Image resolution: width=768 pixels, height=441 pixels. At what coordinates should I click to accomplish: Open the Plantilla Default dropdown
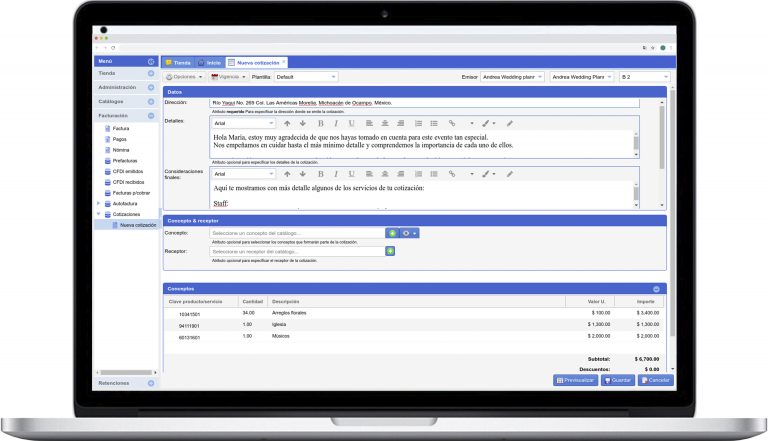point(305,76)
